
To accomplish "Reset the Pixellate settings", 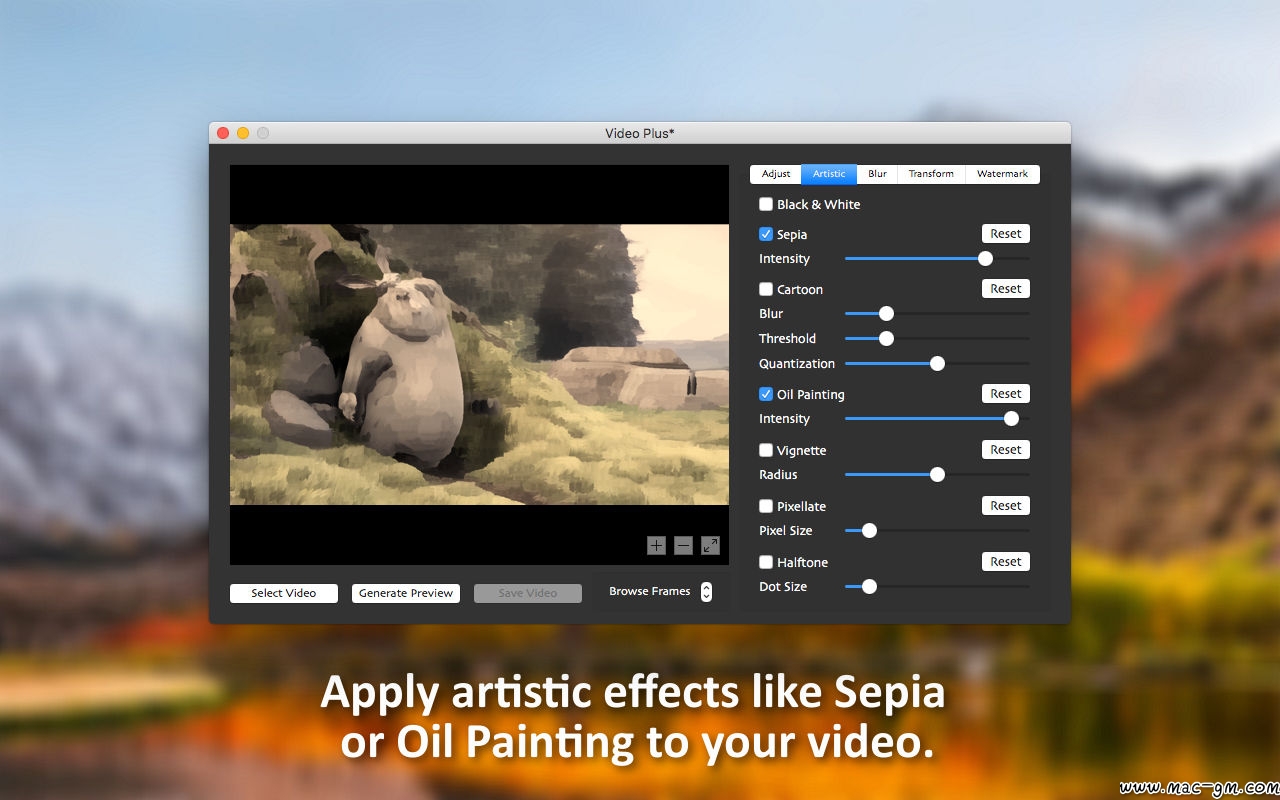I will (x=1006, y=506).
